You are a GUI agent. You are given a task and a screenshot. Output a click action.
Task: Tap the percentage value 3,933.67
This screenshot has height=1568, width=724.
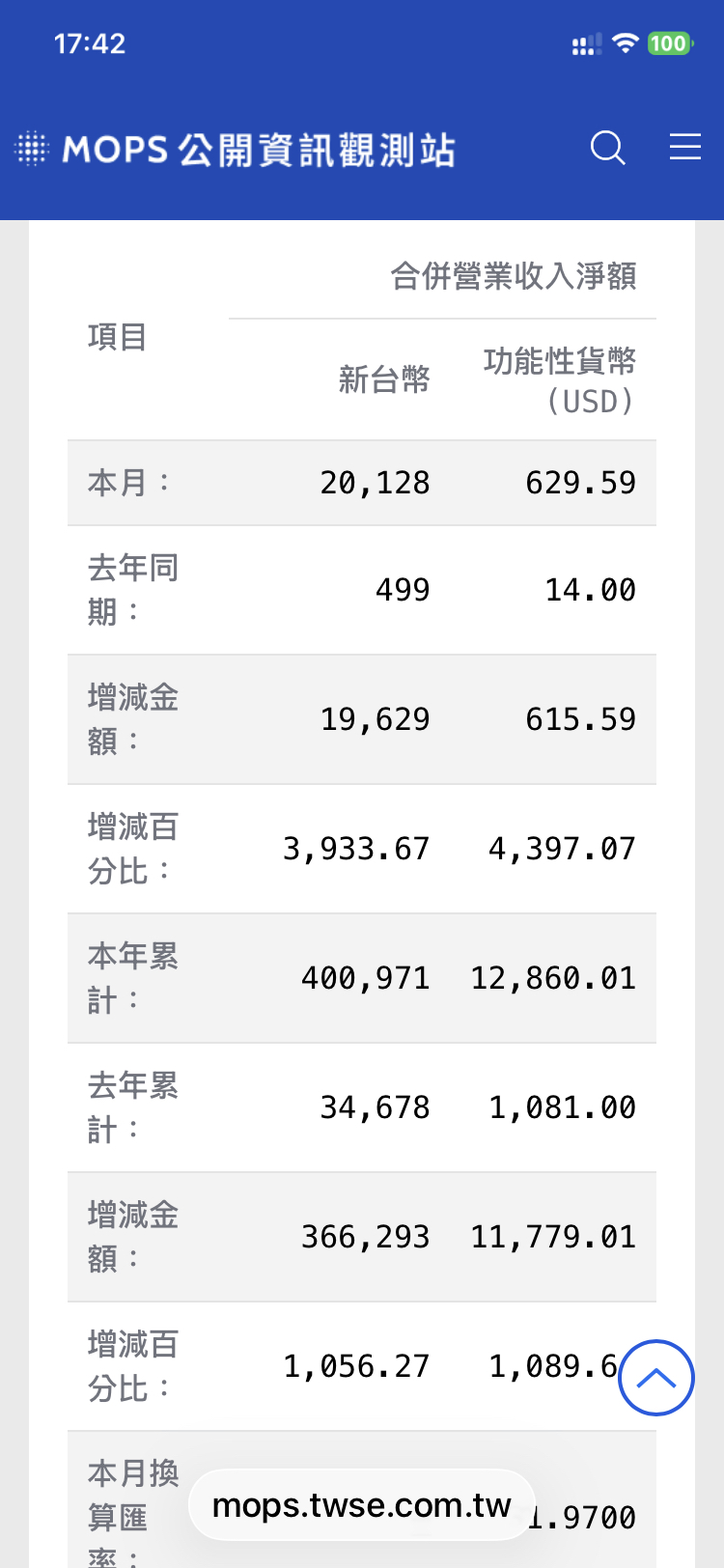coord(355,849)
